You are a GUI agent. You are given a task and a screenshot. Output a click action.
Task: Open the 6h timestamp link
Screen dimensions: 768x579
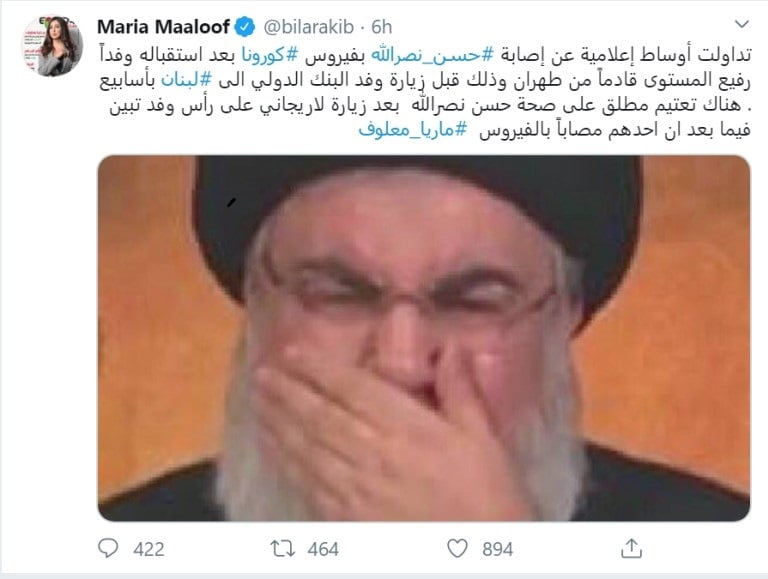[382, 27]
